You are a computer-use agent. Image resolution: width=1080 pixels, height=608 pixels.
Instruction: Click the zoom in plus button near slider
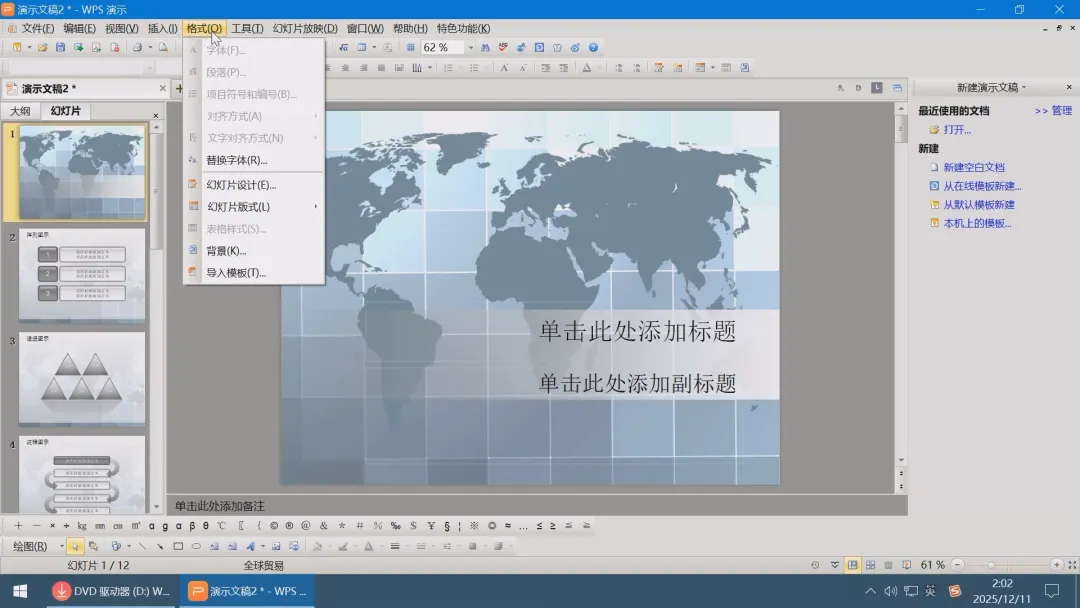(1057, 565)
